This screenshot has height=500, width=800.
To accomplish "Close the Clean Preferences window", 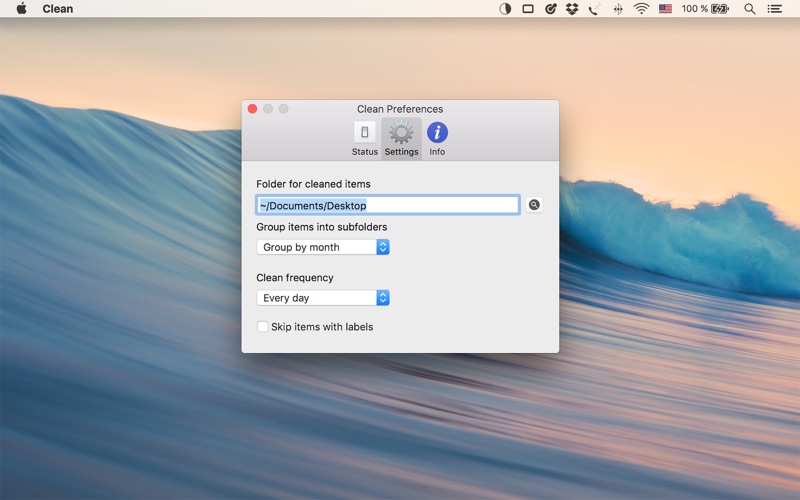I will [253, 109].
